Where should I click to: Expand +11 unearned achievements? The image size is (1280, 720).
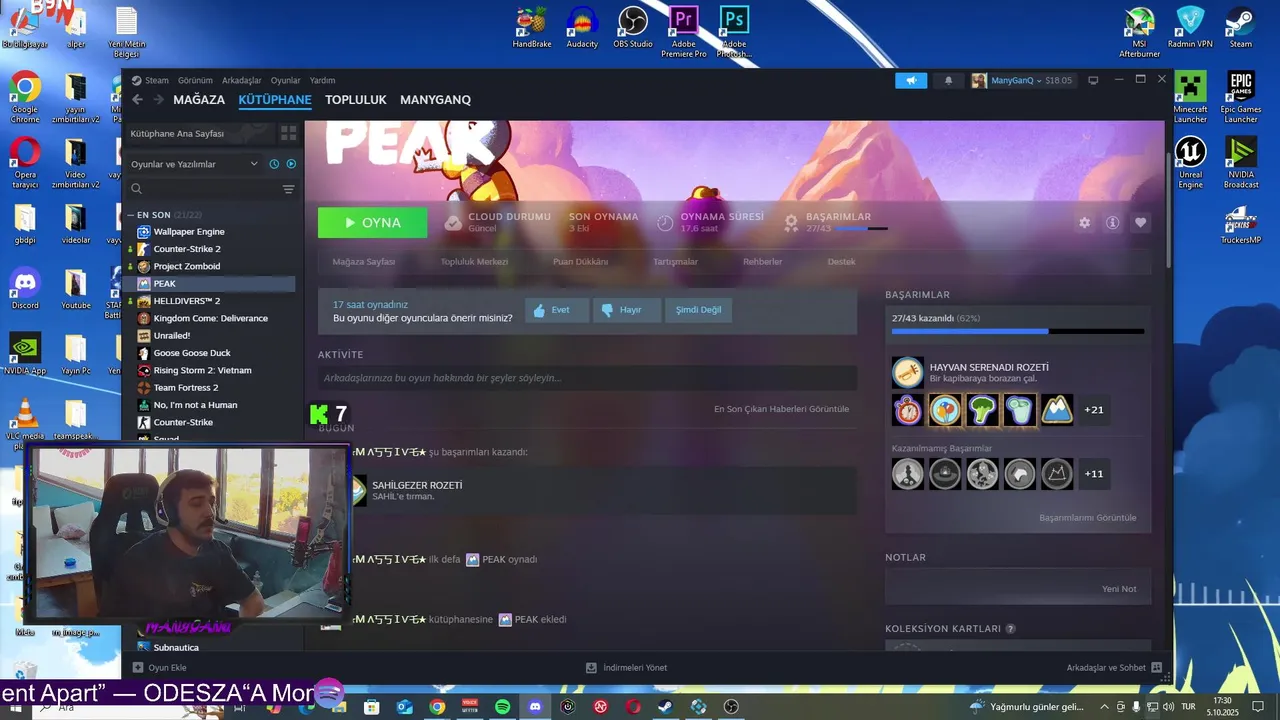[x=1094, y=473]
